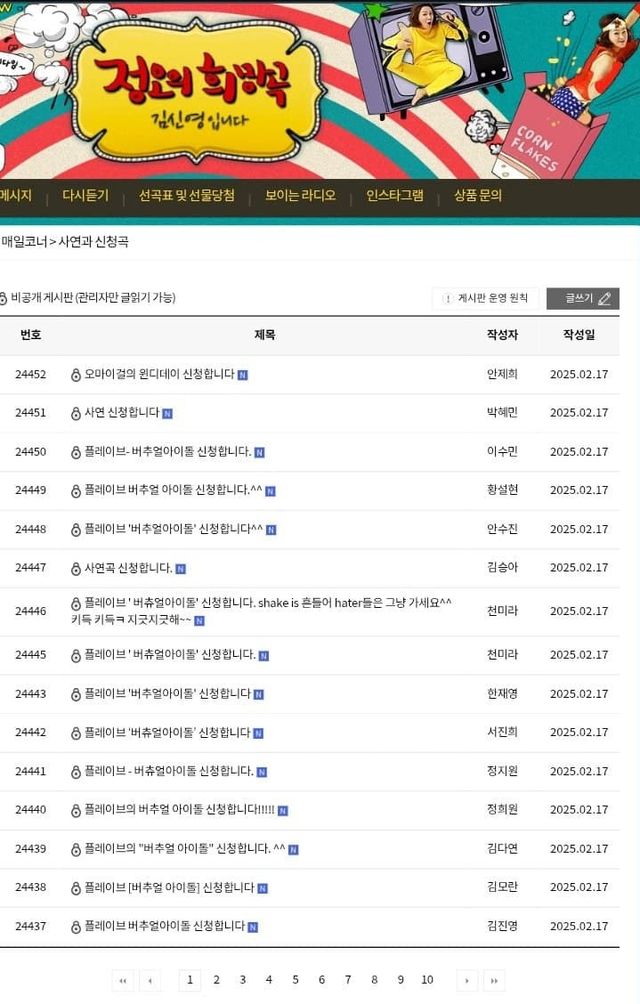Go to first page with double-left arrow
Screen dimensions: 640x1004
pyautogui.click(x=123, y=980)
